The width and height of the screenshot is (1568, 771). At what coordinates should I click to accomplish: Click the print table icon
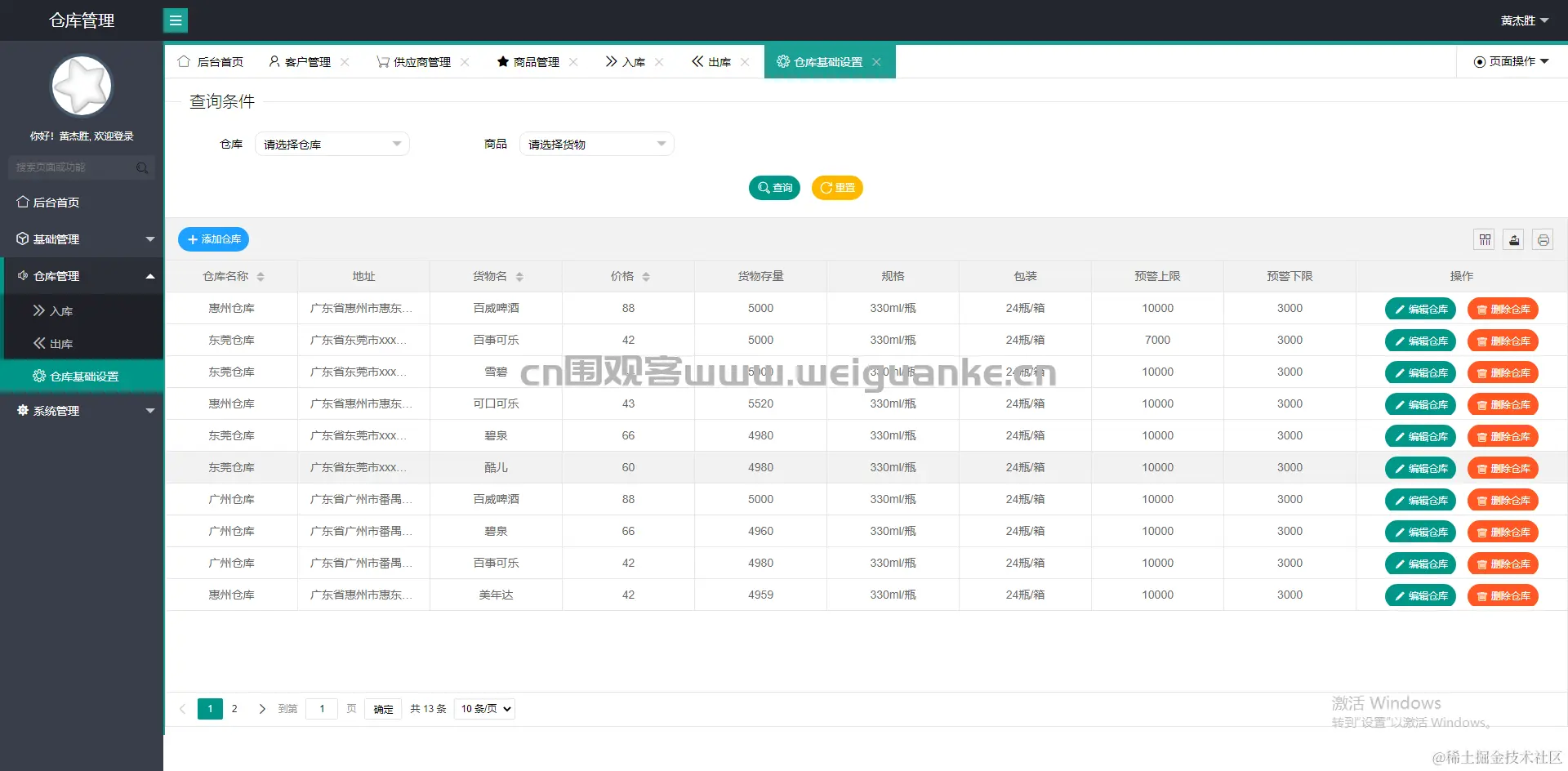coord(1543,239)
